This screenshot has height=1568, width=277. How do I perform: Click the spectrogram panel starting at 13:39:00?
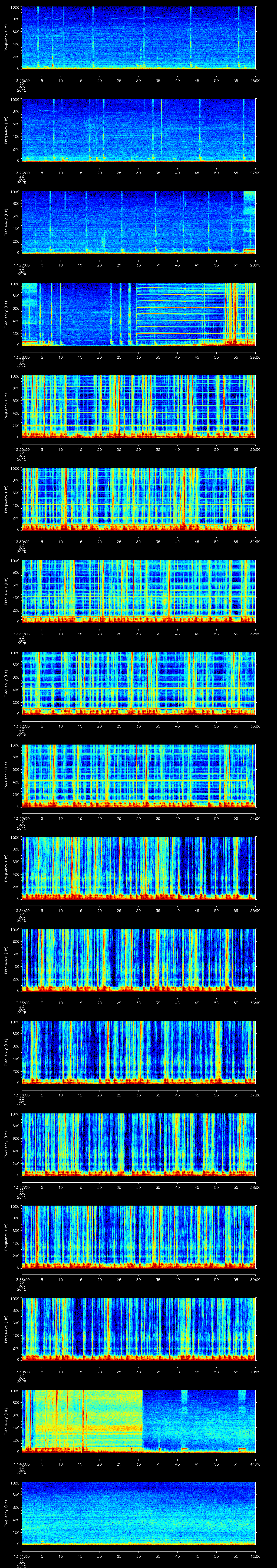139,1329
